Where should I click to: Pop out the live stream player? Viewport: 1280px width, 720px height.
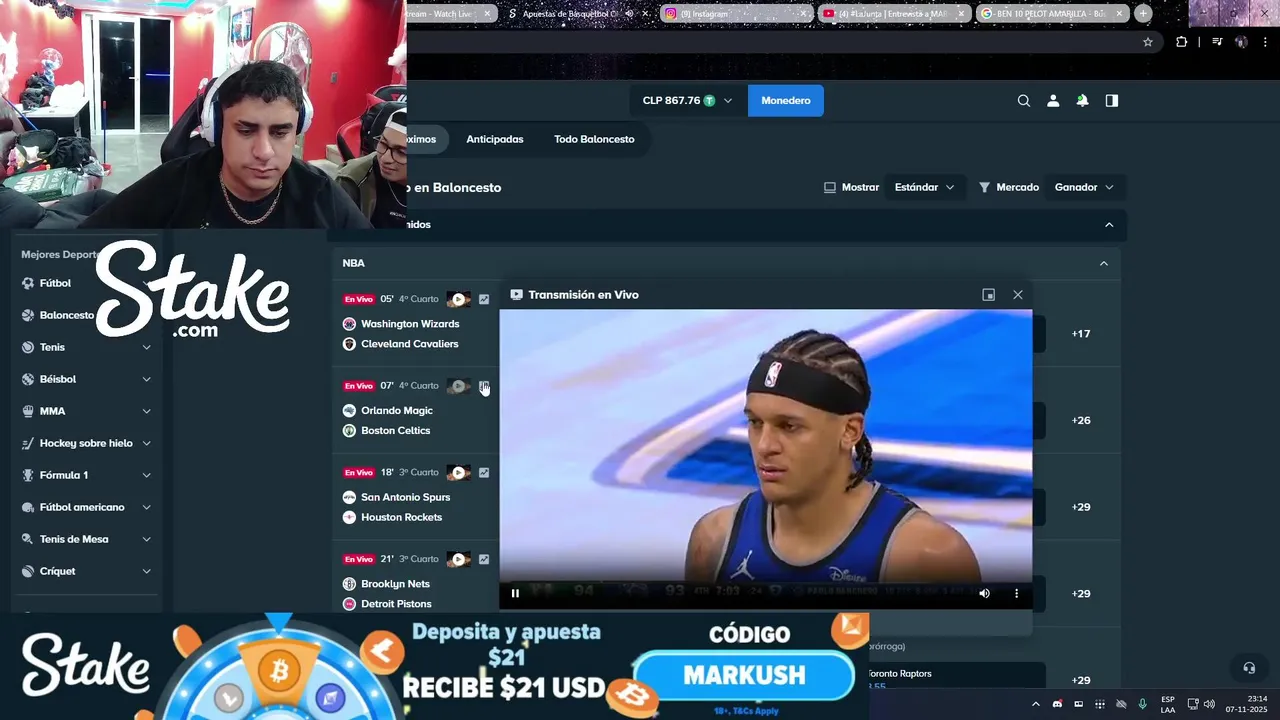989,295
